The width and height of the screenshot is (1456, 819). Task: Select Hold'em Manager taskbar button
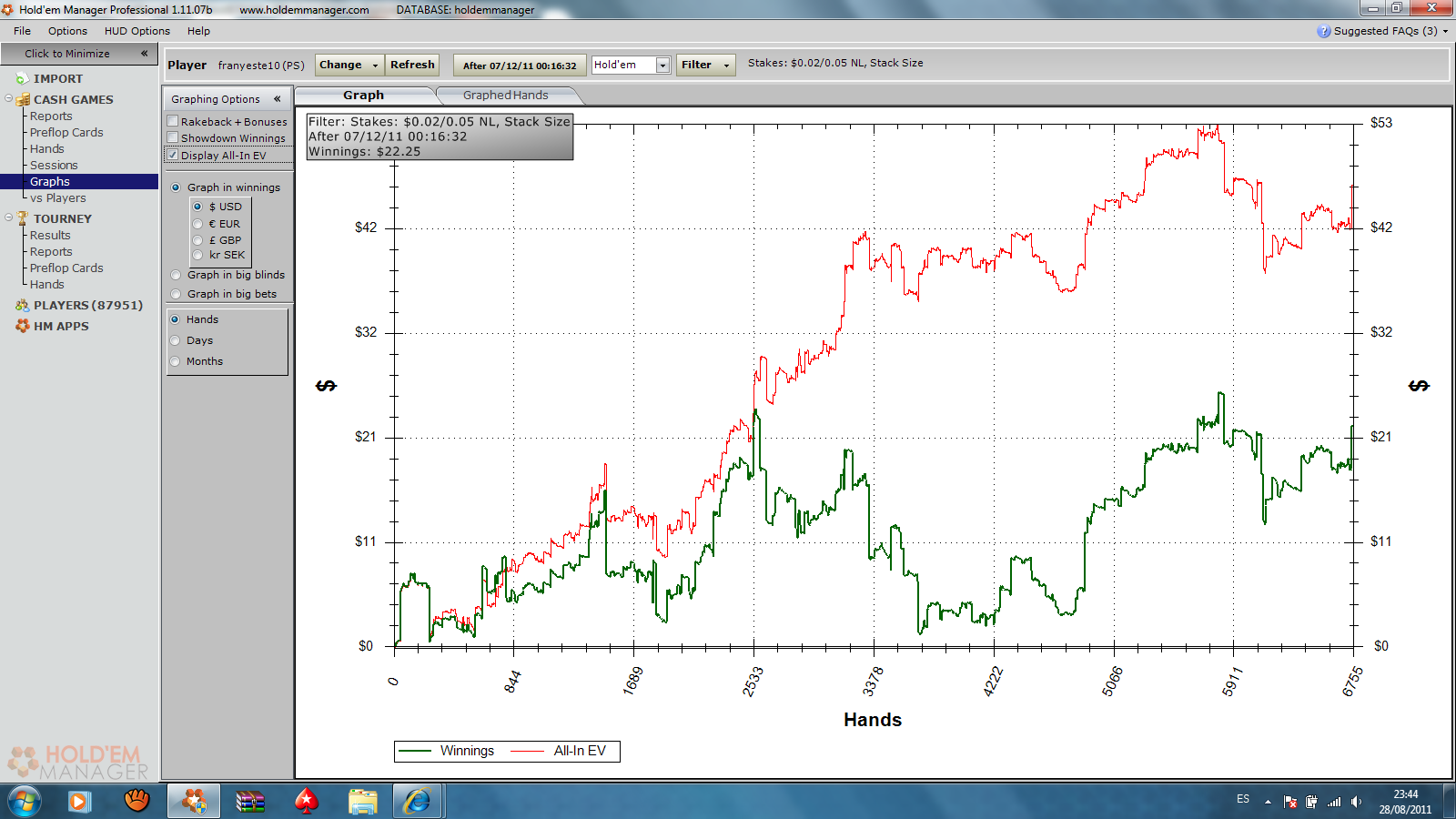click(194, 802)
